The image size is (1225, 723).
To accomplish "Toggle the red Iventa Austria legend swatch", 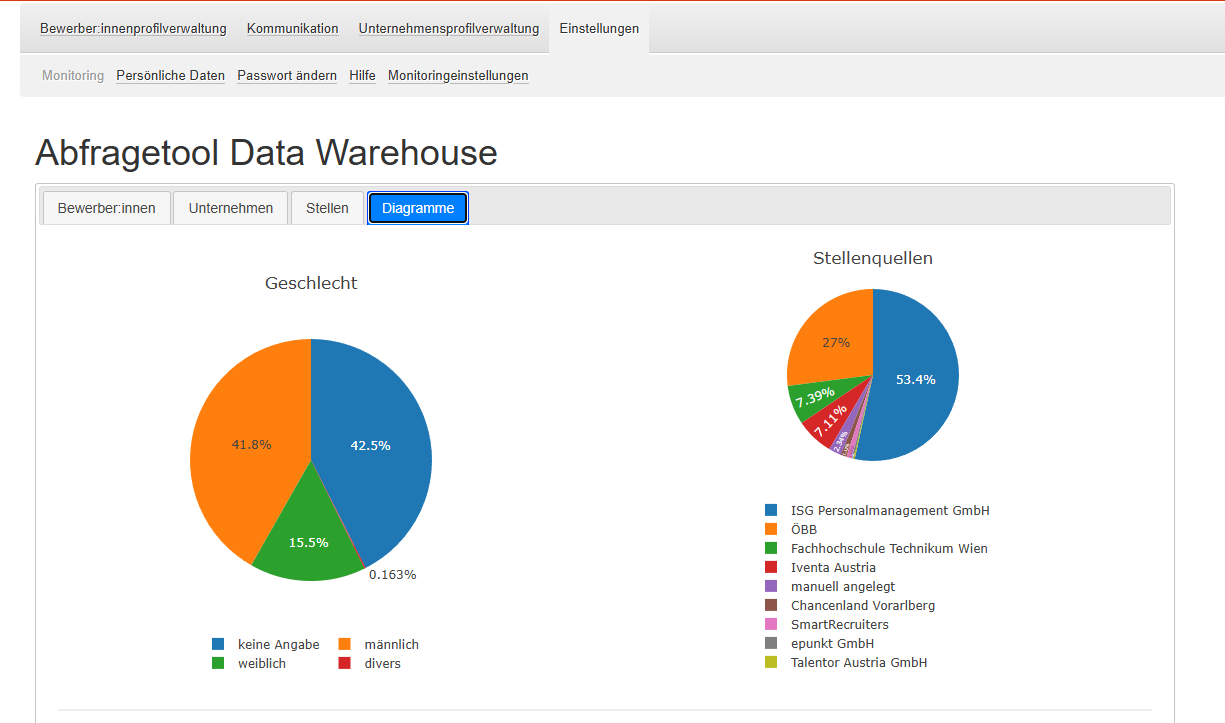I will [x=771, y=567].
